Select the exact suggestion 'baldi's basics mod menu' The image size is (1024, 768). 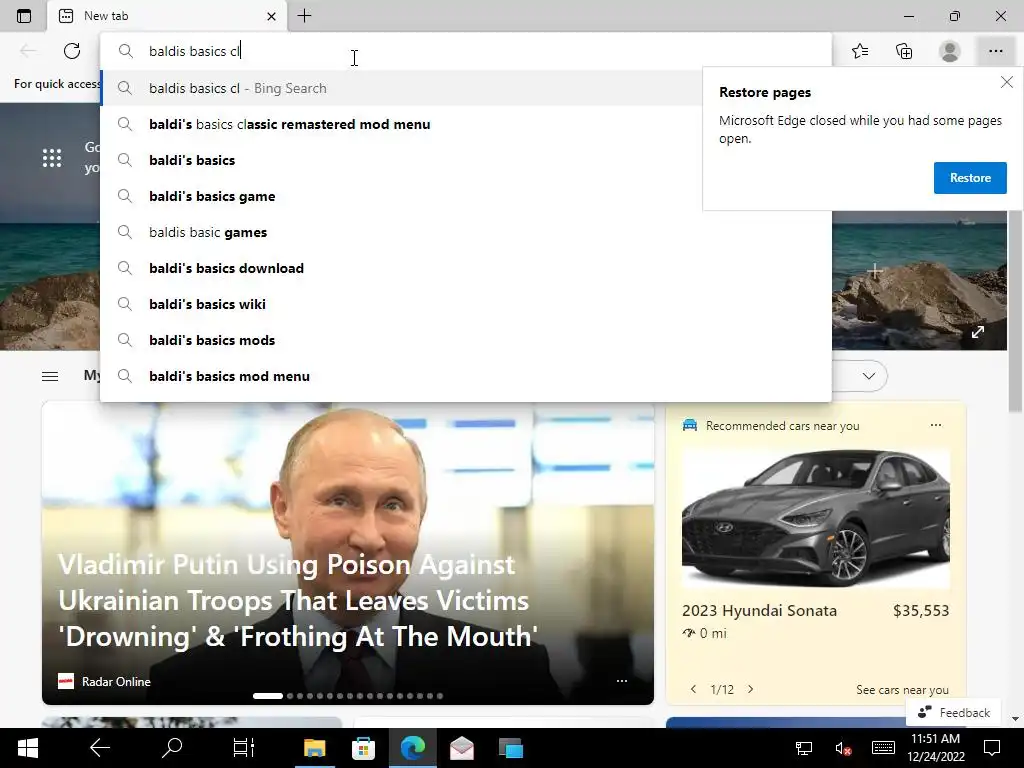click(466, 376)
